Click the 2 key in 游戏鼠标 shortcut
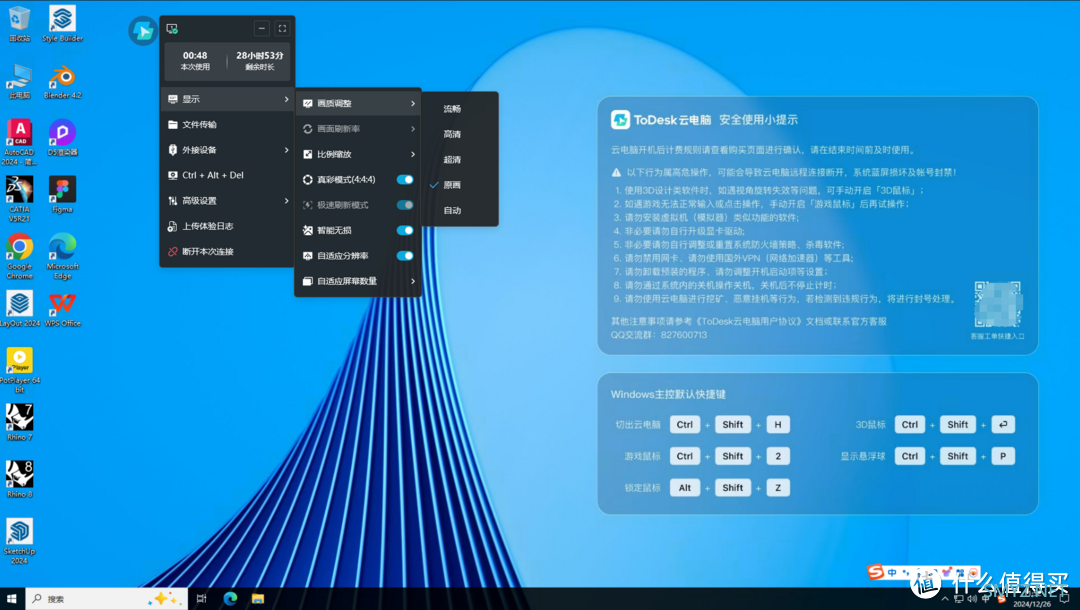The height and width of the screenshot is (610, 1080). click(x=778, y=456)
